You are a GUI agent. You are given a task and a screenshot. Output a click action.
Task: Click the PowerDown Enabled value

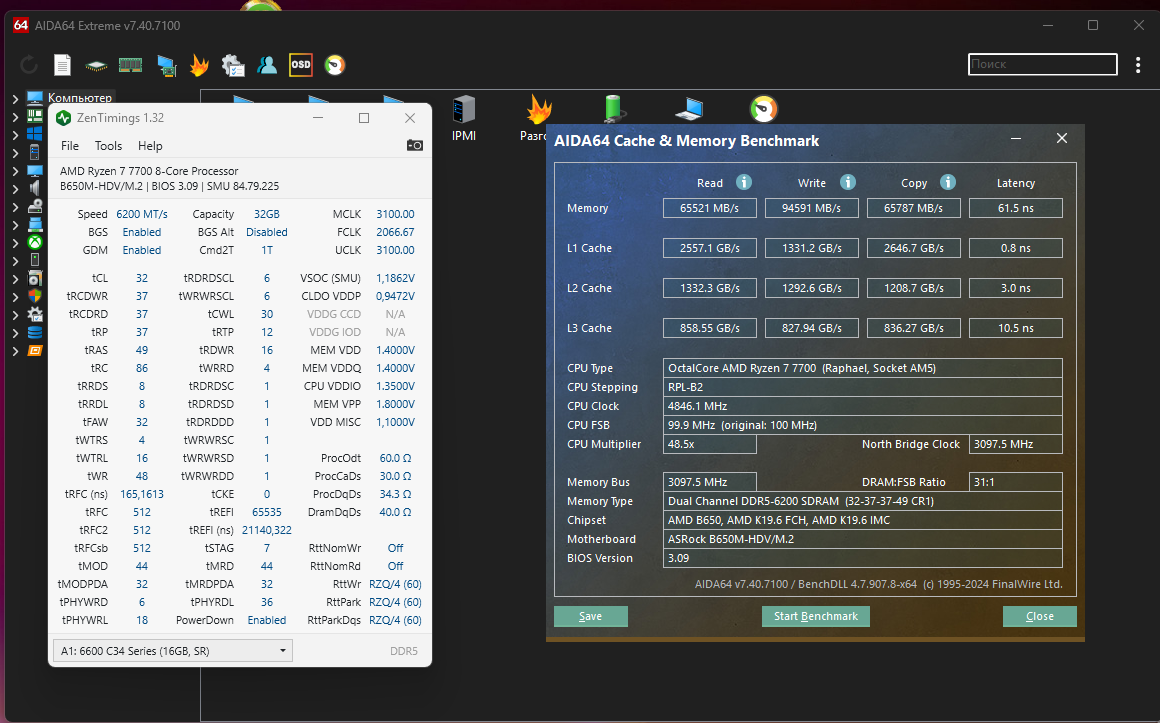pos(267,620)
